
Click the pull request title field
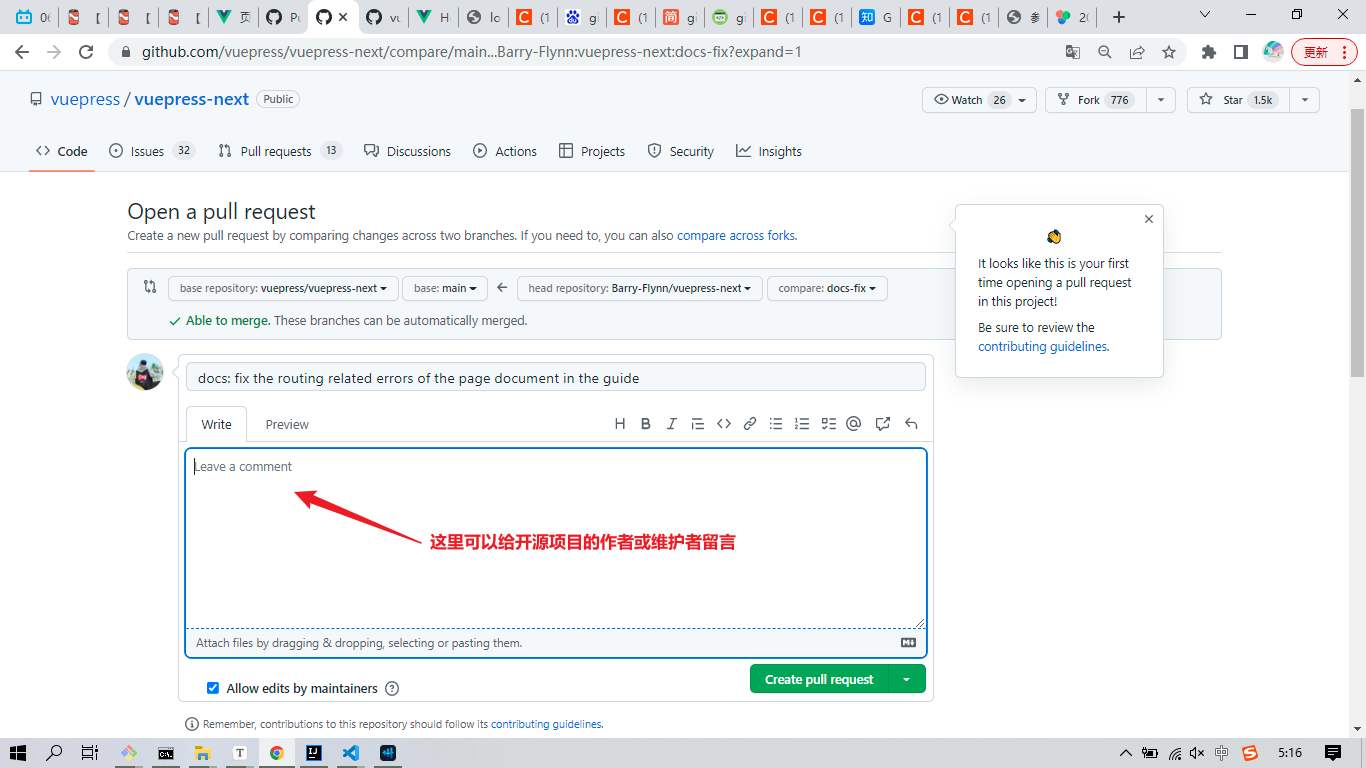pyautogui.click(x=556, y=377)
